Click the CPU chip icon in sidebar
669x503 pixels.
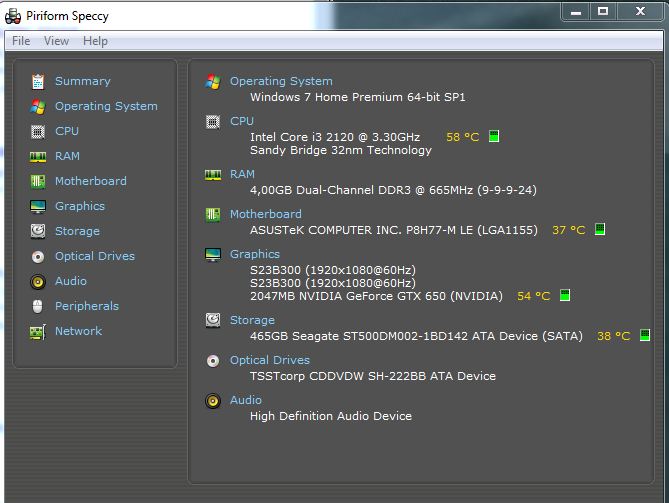click(x=38, y=131)
